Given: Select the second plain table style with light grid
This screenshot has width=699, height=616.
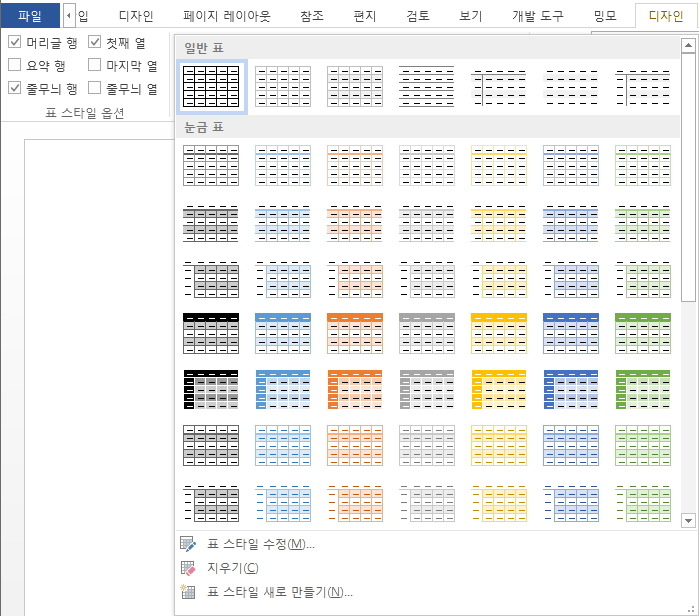Looking at the screenshot, I should pyautogui.click(x=283, y=86).
